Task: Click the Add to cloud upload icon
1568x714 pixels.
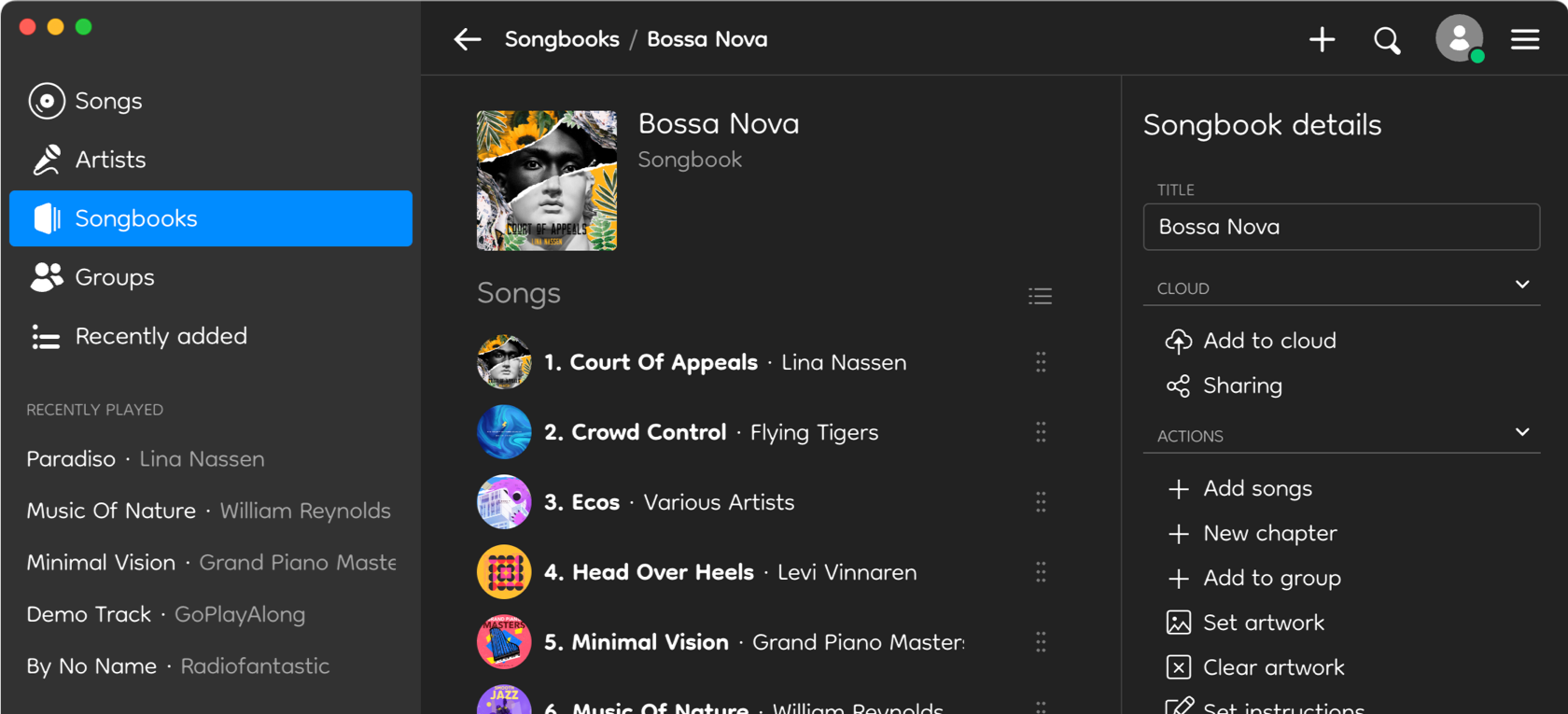Action: click(x=1178, y=342)
